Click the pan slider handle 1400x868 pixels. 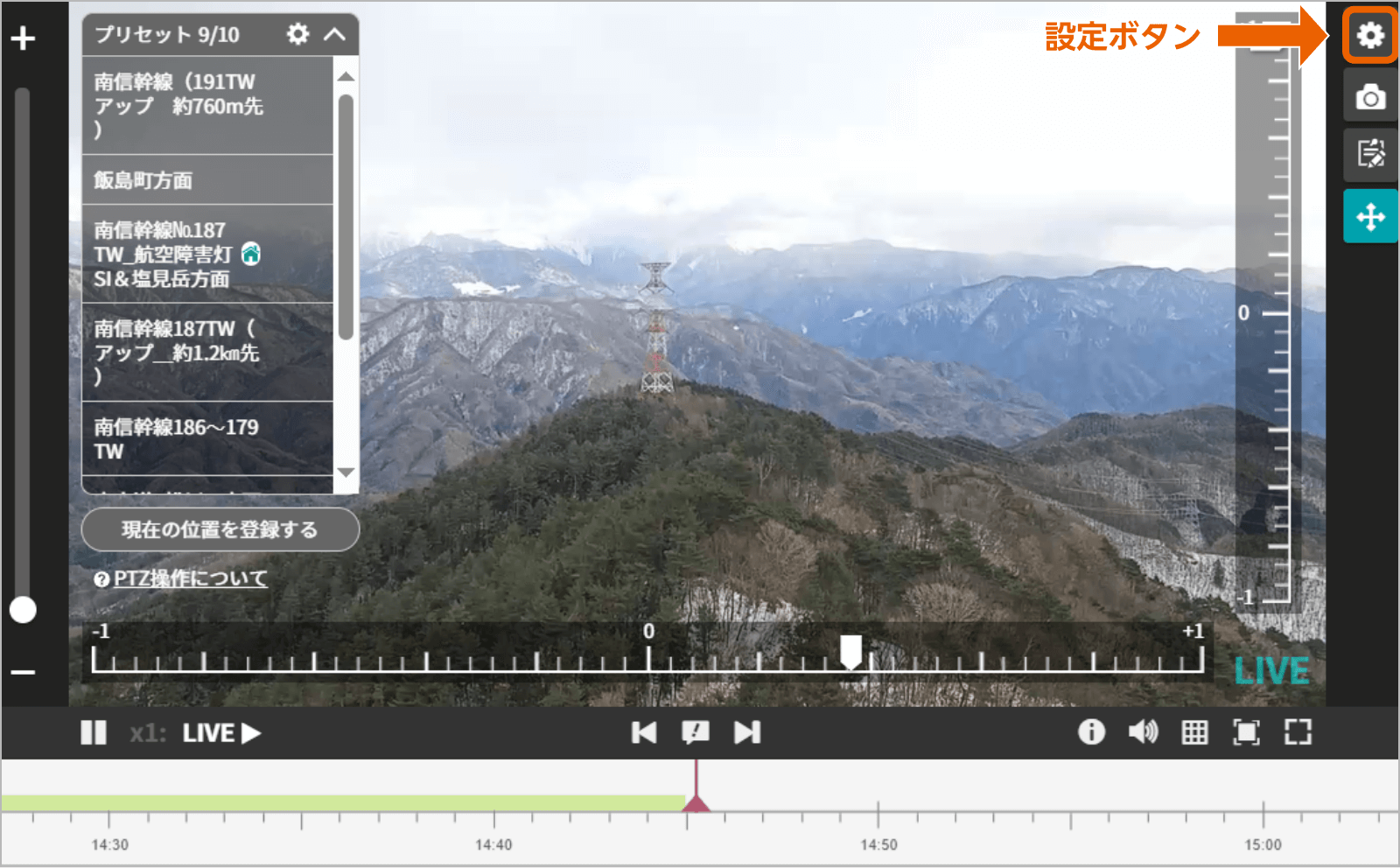(850, 652)
